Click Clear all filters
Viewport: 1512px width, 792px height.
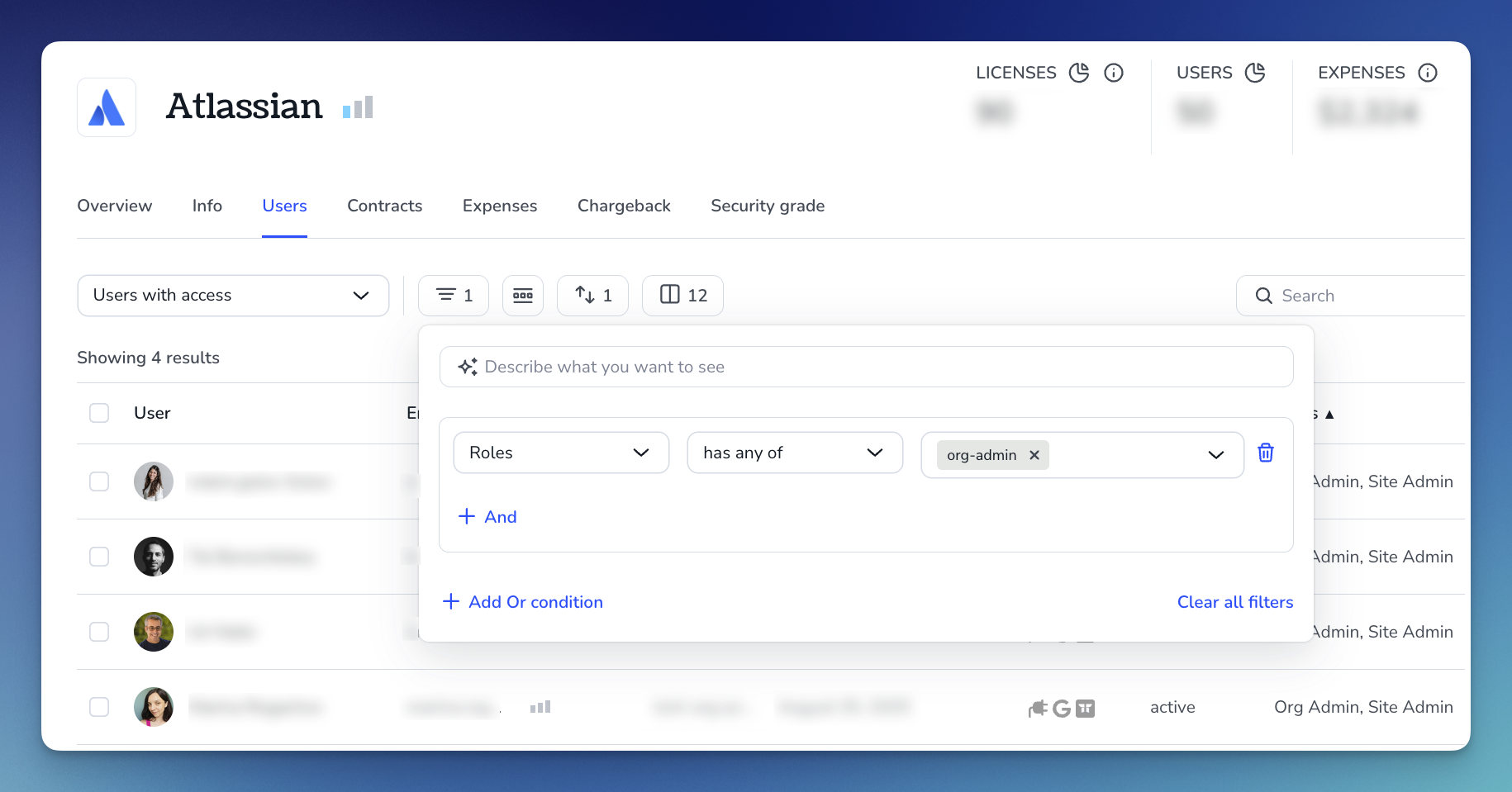(x=1235, y=602)
